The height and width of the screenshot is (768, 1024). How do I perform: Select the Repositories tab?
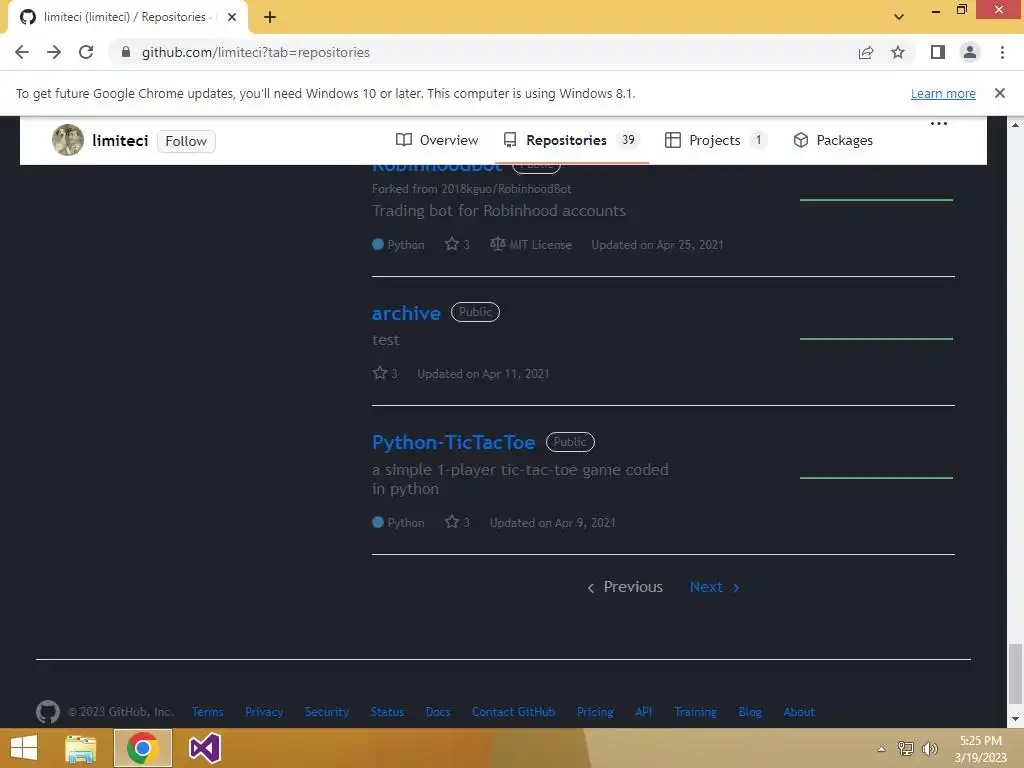click(x=571, y=140)
